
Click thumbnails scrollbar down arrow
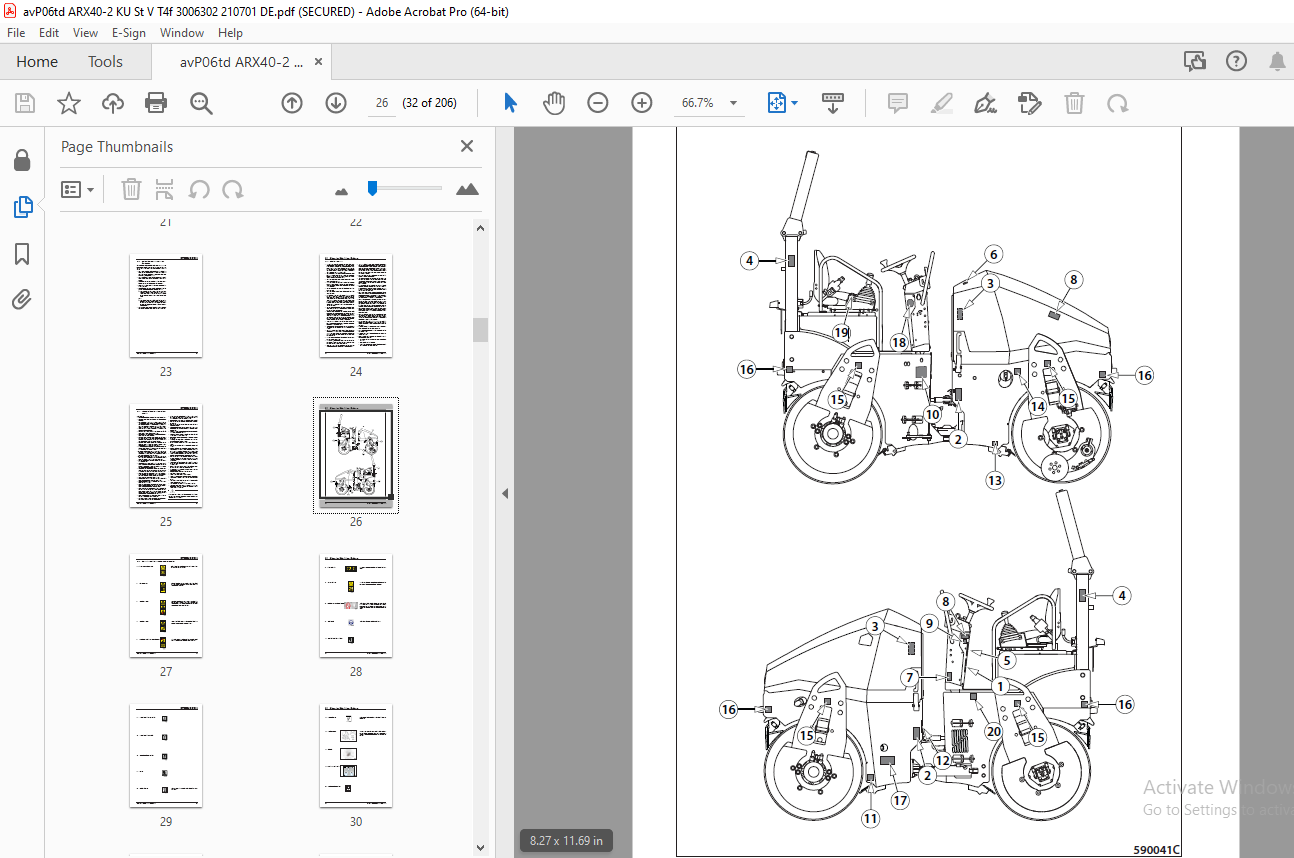coord(481,849)
